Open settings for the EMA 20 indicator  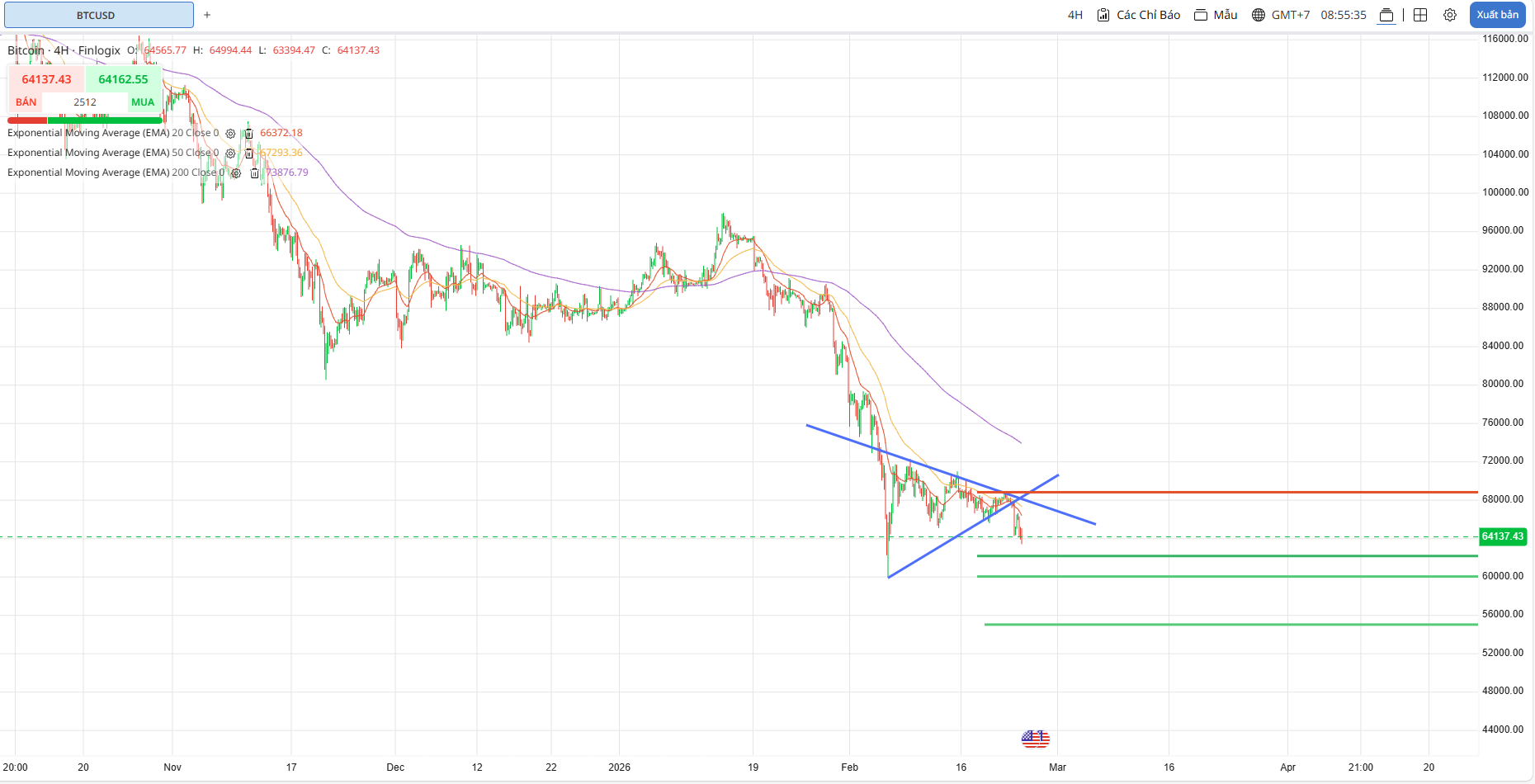point(230,134)
